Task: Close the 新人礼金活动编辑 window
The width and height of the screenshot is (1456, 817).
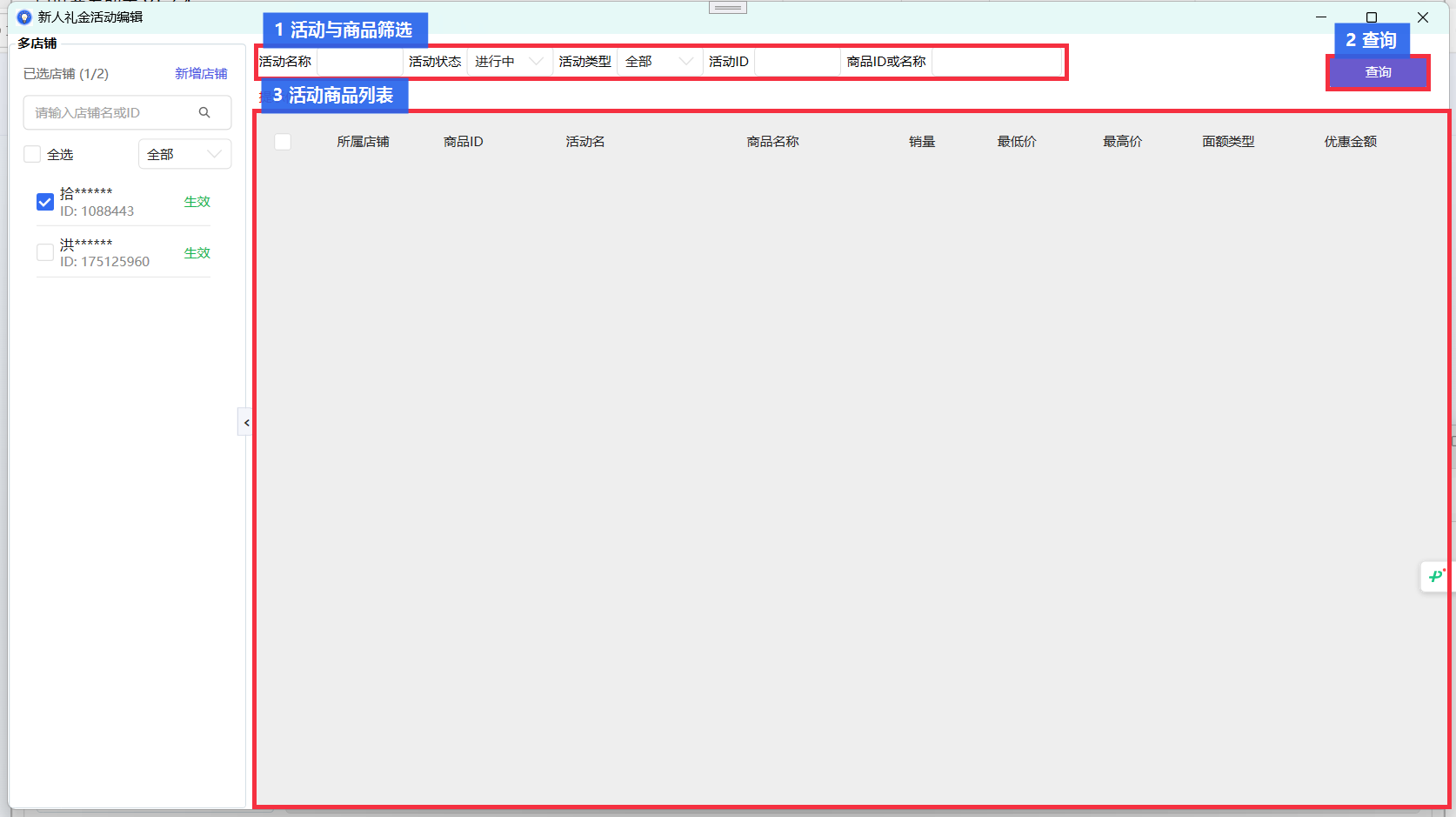Action: (1423, 17)
